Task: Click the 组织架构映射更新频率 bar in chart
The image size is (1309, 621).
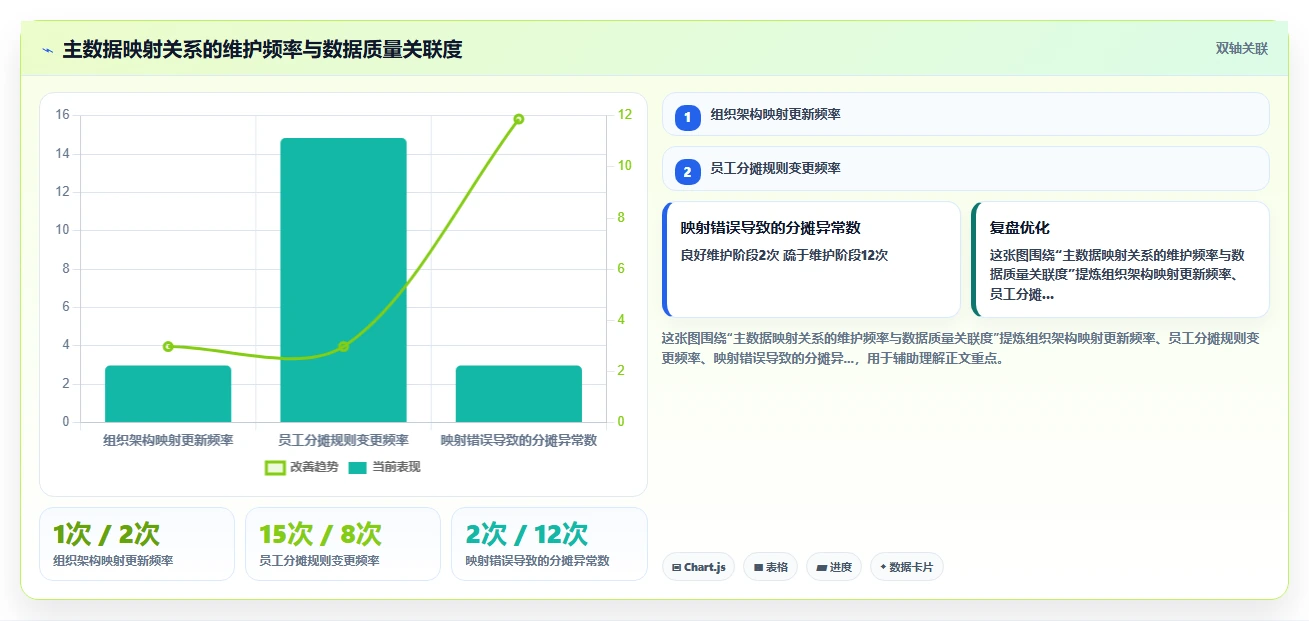Action: point(168,394)
